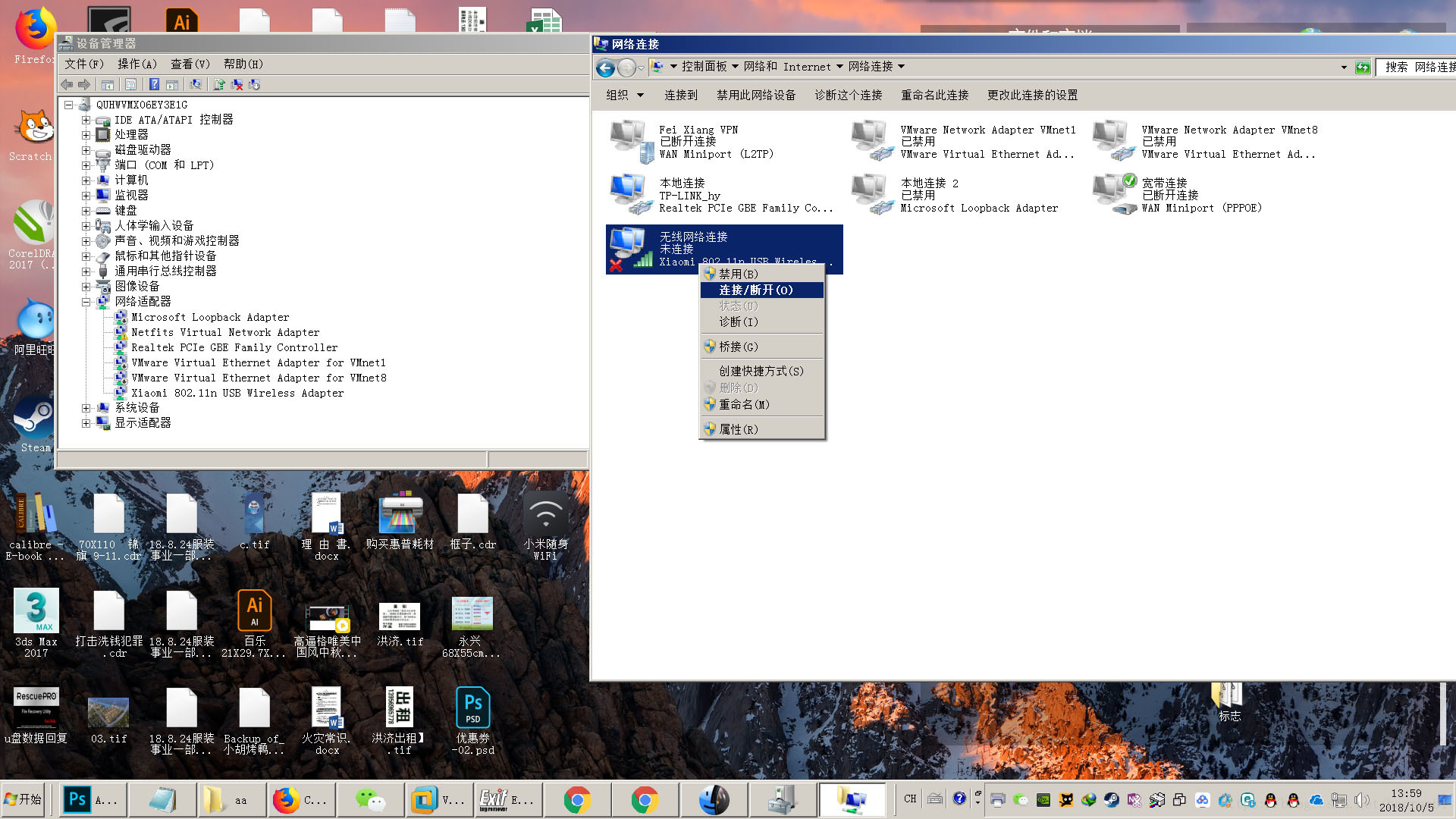Open the 组织 dropdown menu

624,95
